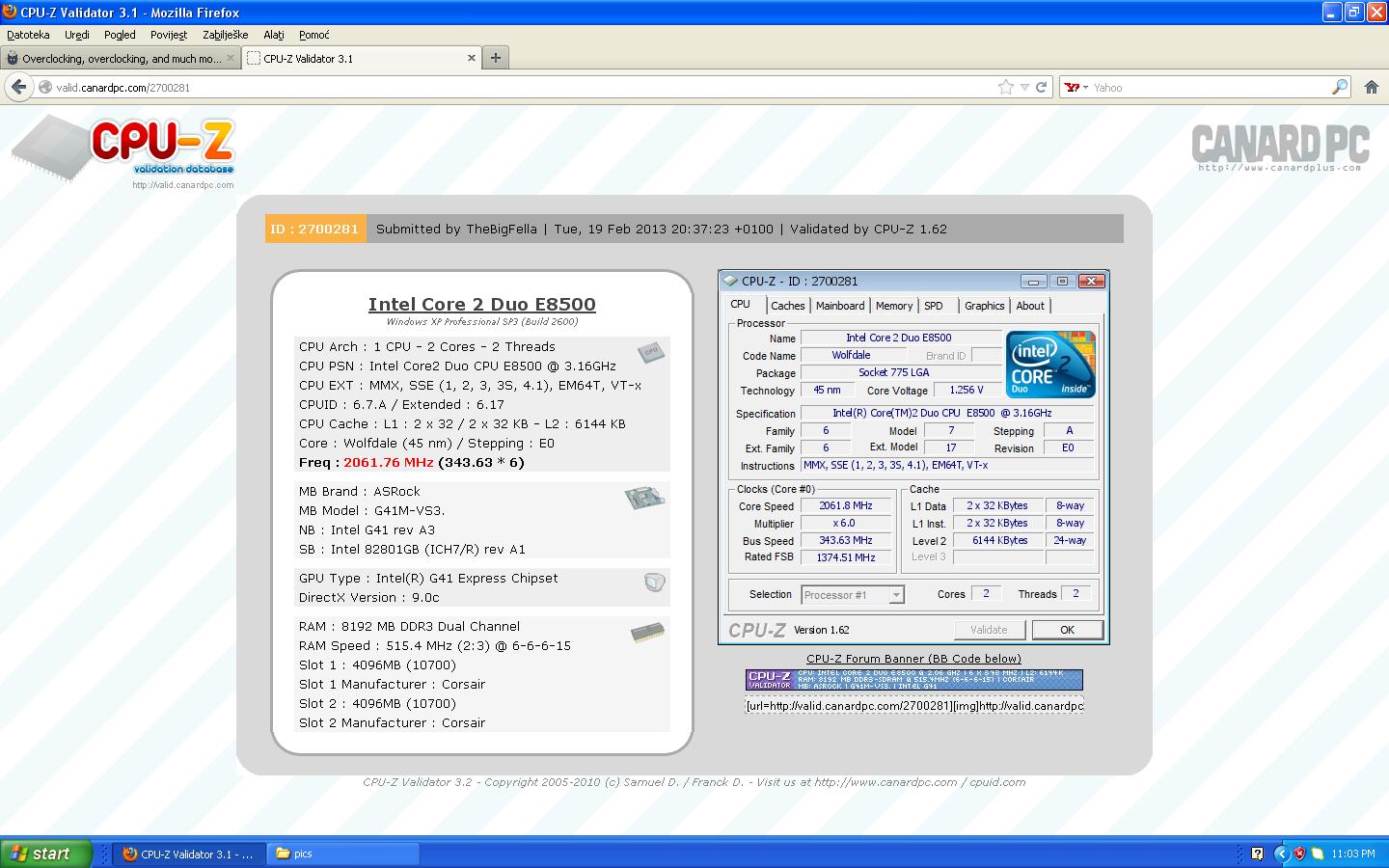The height and width of the screenshot is (868, 1389).
Task: Click the Bus Speed 343.63 MHz value
Action: (846, 540)
